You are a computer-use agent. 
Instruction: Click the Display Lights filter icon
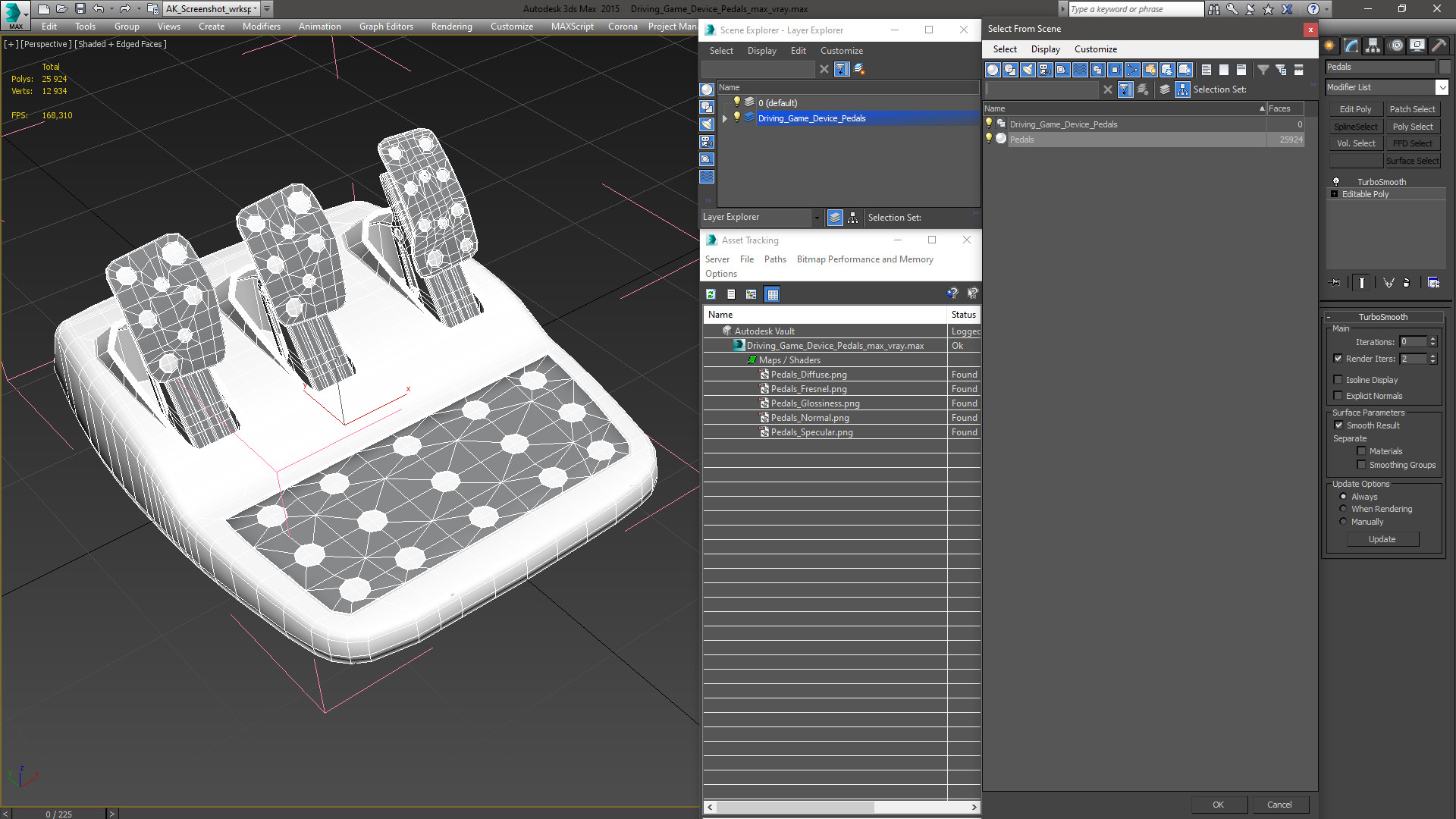pos(1028,70)
